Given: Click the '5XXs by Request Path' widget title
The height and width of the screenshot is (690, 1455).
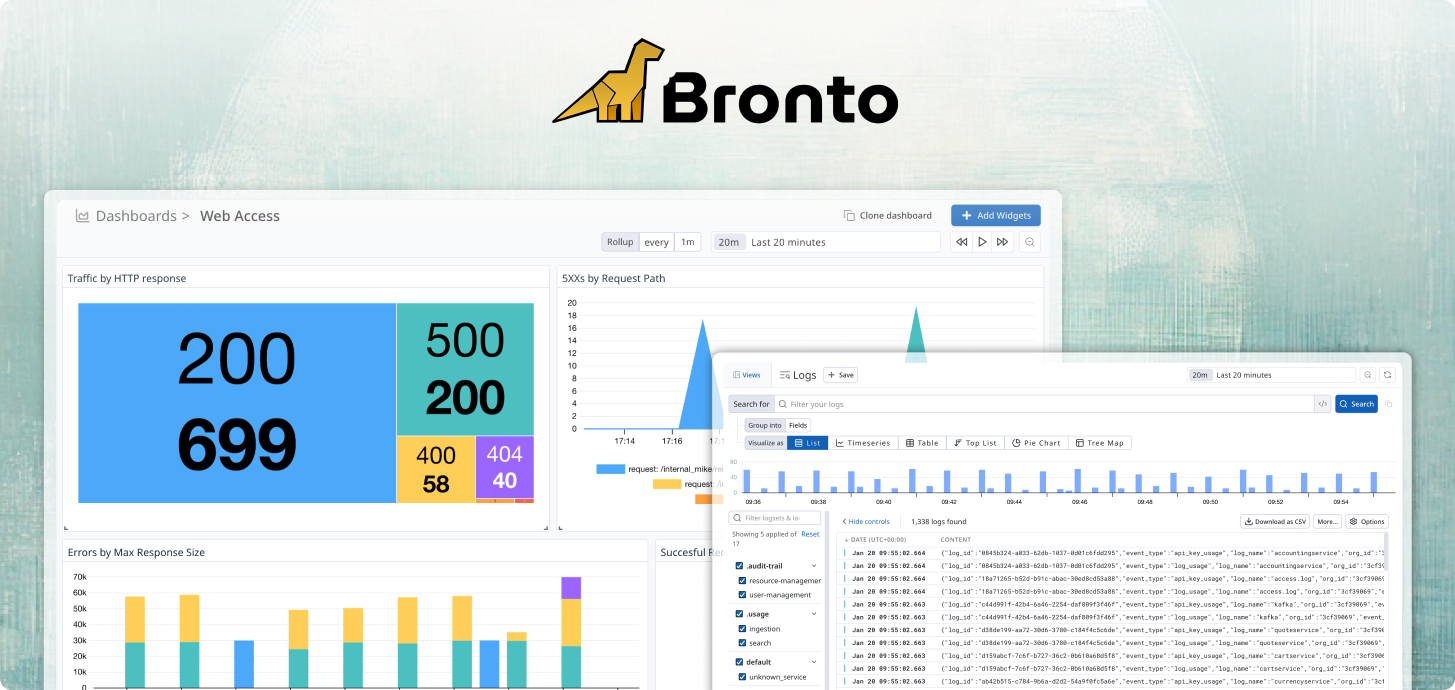Looking at the screenshot, I should pyautogui.click(x=613, y=278).
